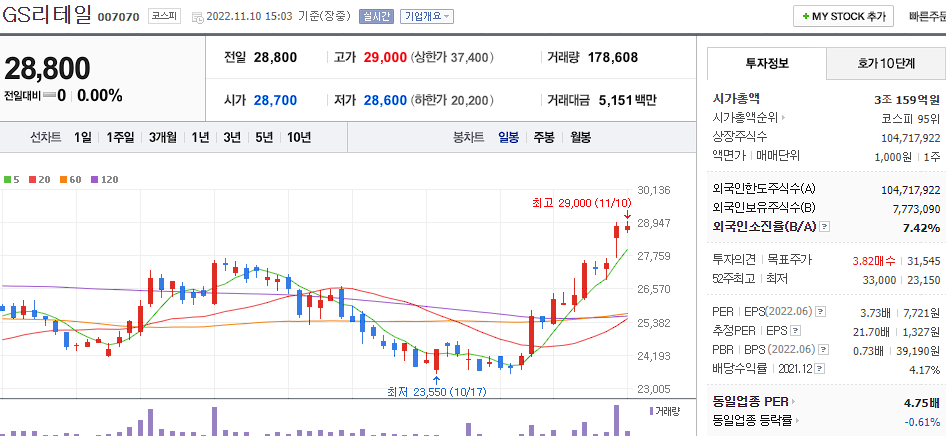Open help icon next to 외국인소진율(B/A)
The image size is (946, 436).
point(825,227)
